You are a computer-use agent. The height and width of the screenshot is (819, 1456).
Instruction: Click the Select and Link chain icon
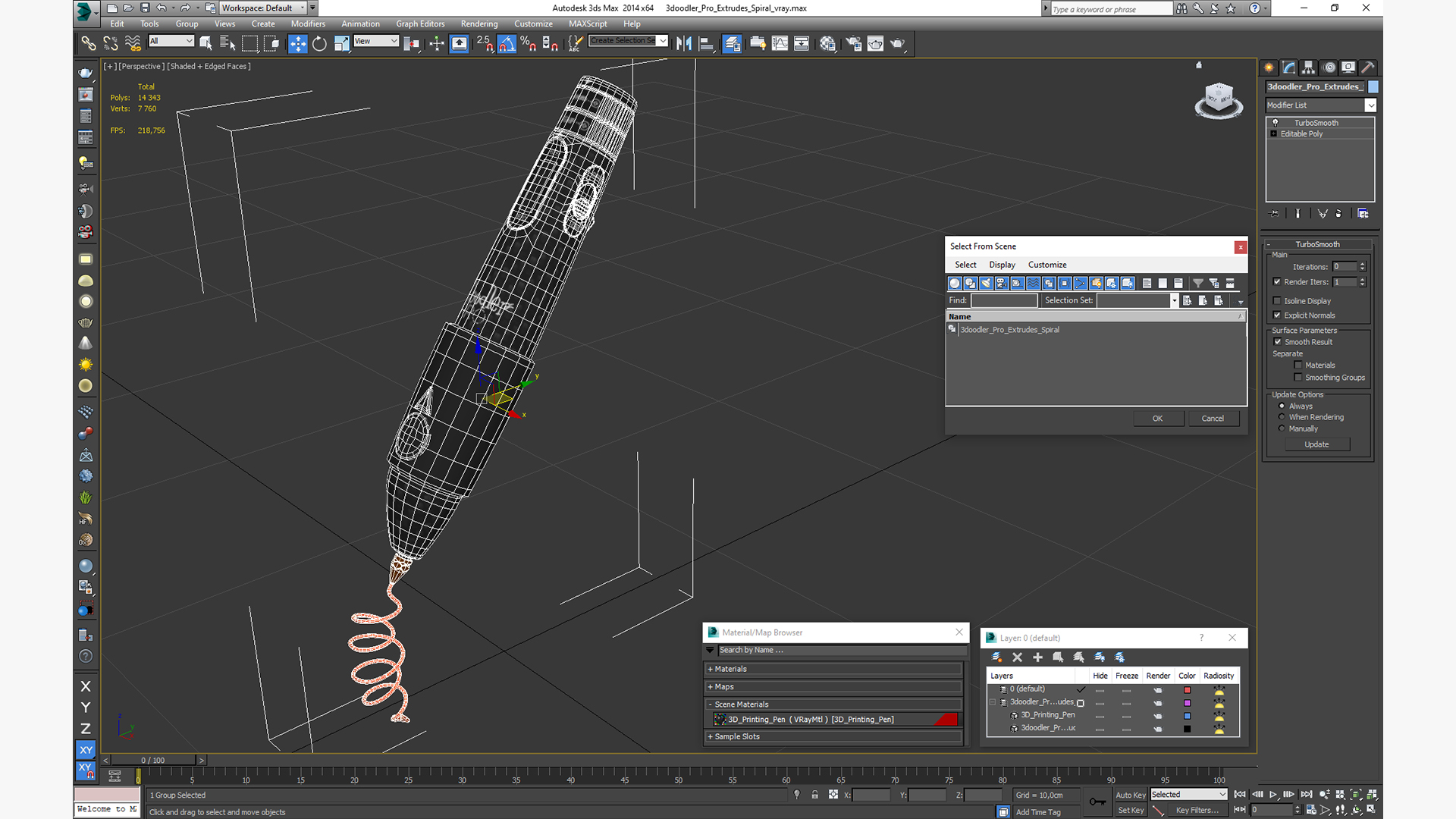(x=89, y=44)
